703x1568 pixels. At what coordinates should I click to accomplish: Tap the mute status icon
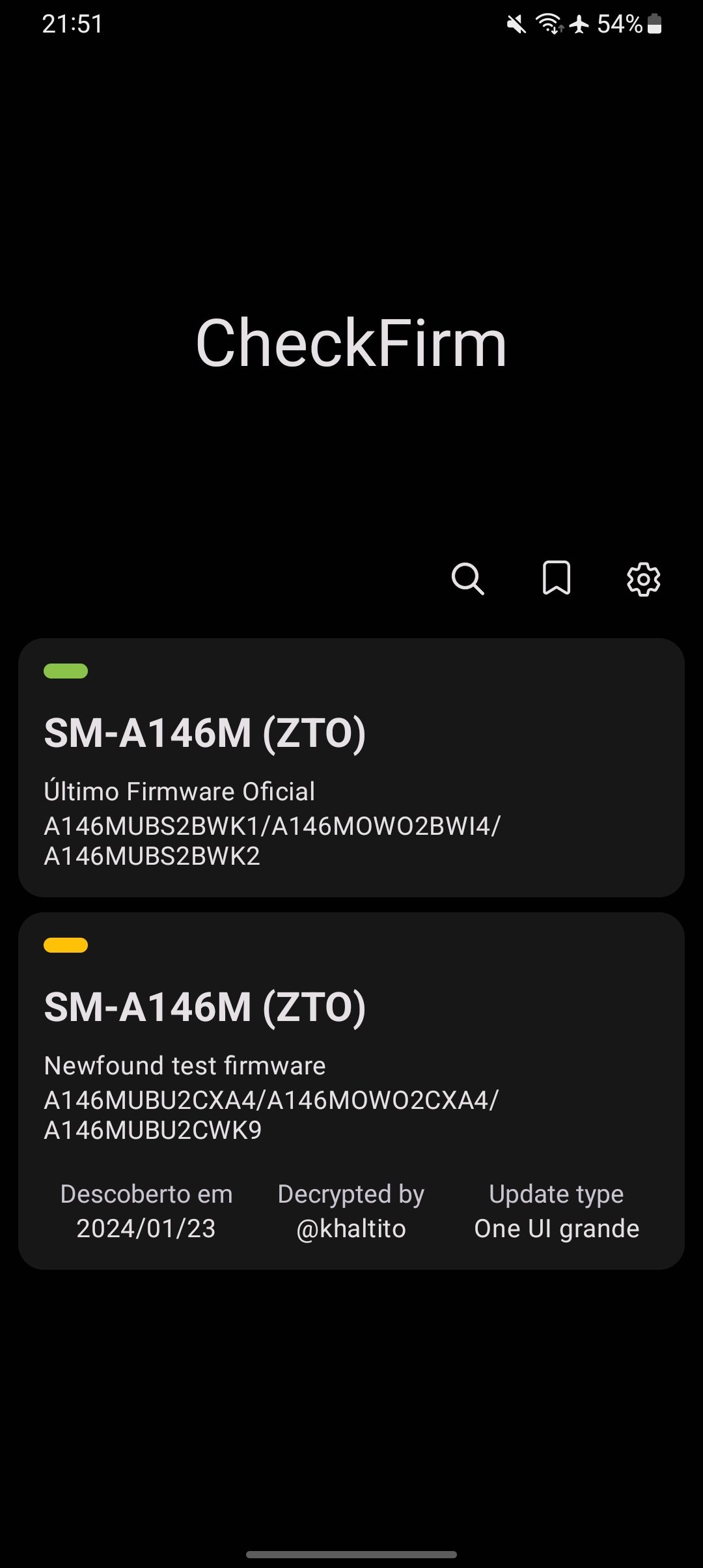(516, 25)
